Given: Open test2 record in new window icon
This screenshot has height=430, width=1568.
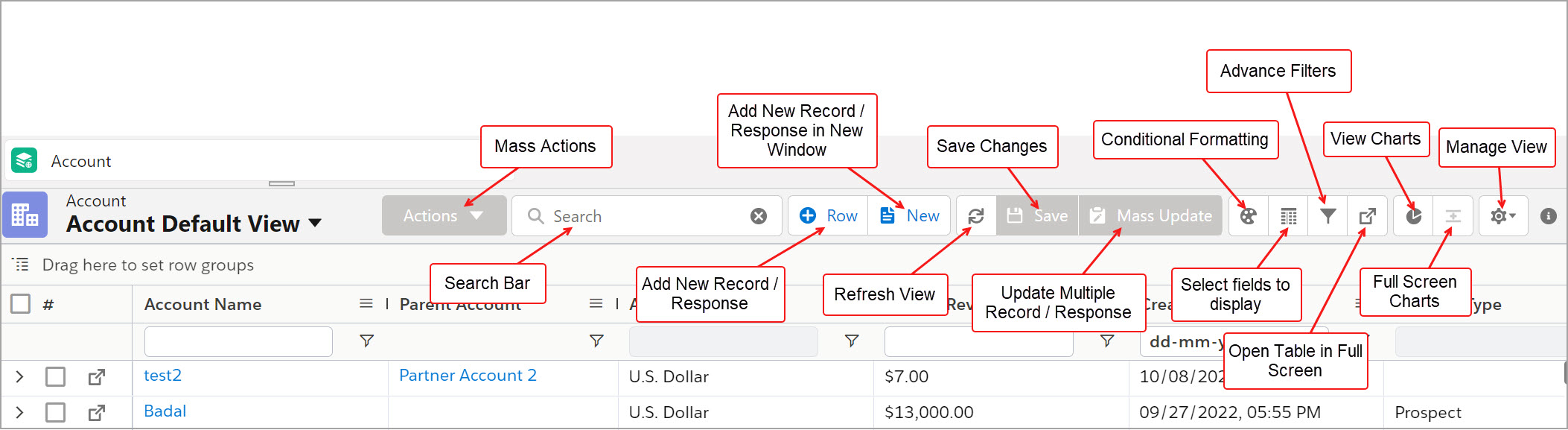Looking at the screenshot, I should (x=96, y=377).
